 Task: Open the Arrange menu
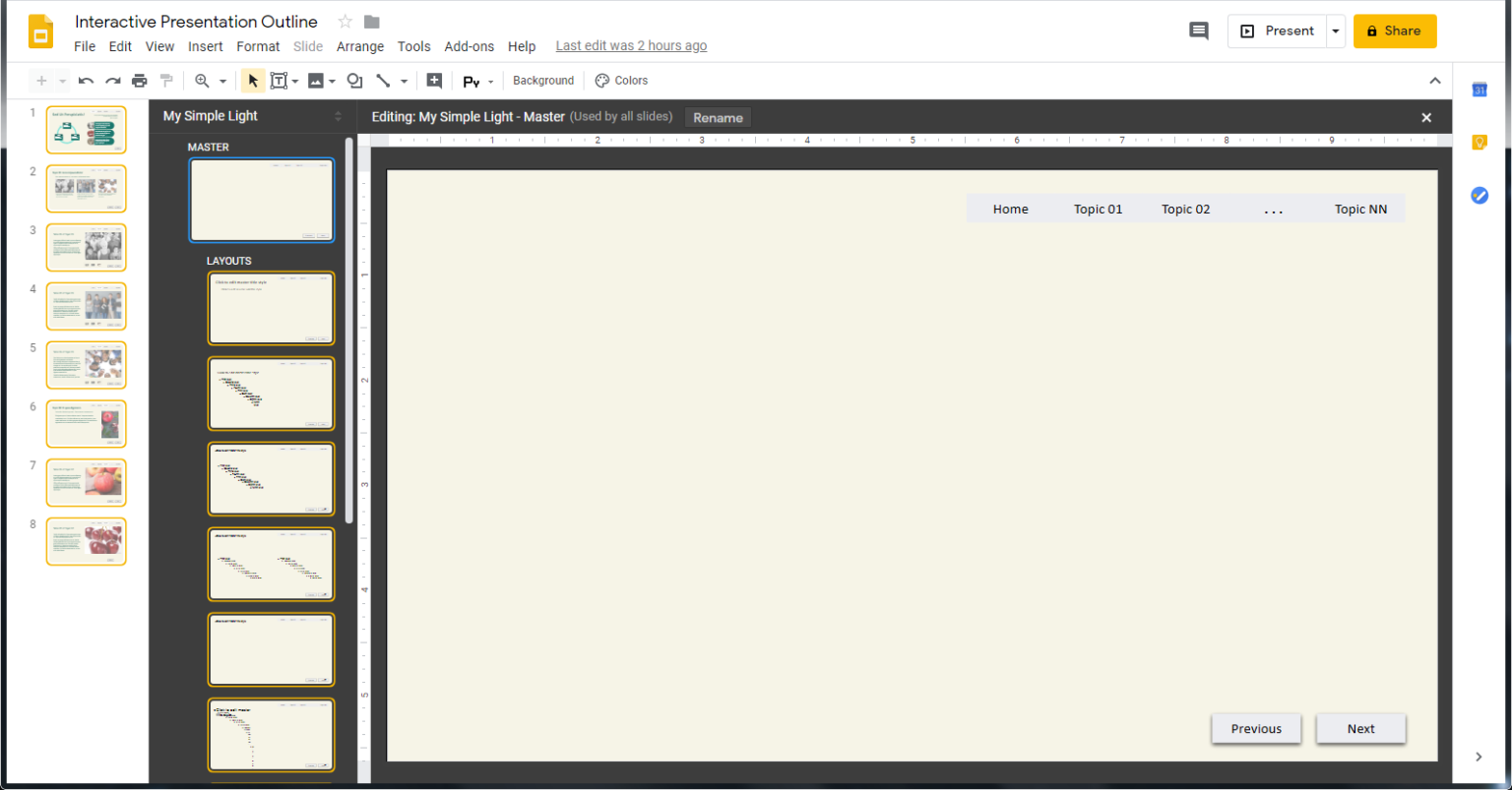coord(360,45)
